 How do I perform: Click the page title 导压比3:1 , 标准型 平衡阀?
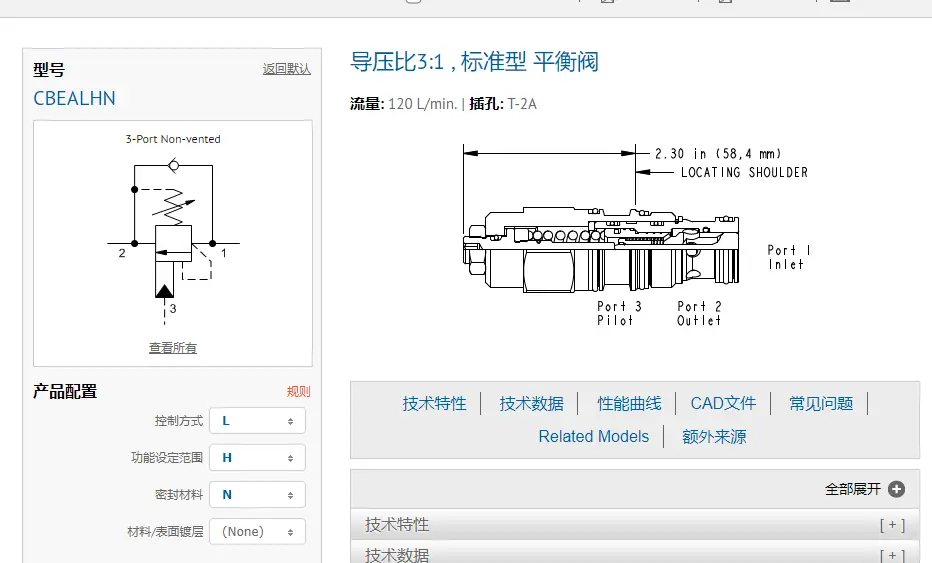474,62
